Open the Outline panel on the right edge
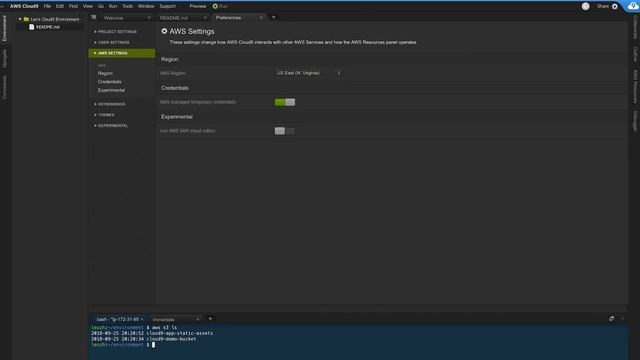640x360 pixels. pos(635,54)
